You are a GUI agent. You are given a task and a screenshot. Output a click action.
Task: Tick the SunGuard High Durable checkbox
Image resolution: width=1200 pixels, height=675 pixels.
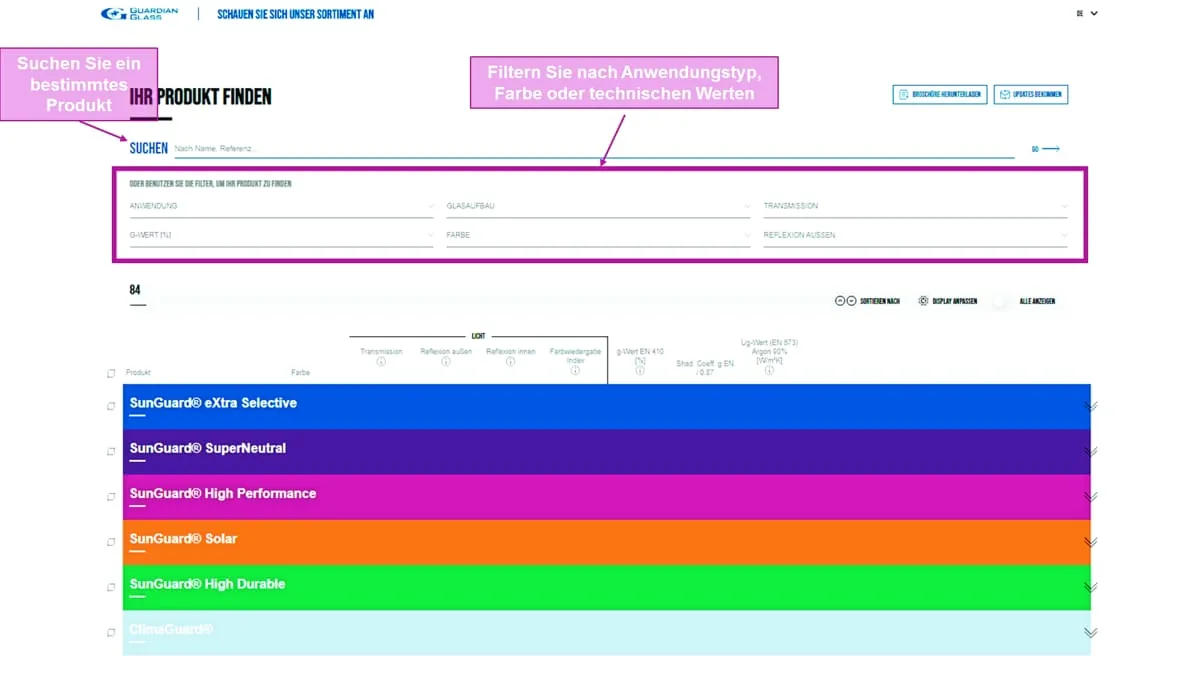[x=111, y=587]
